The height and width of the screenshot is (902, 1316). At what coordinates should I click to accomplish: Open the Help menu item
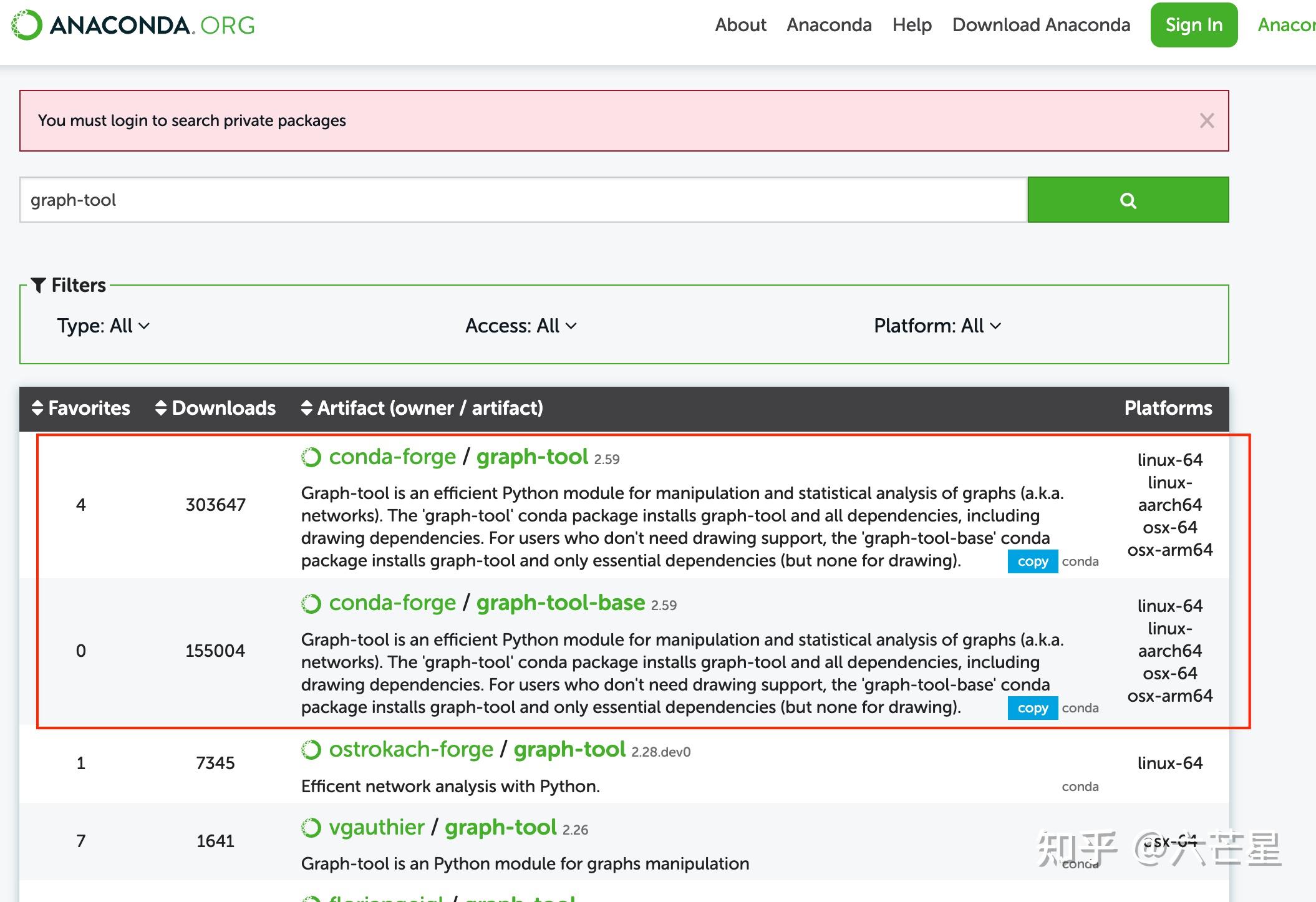[912, 25]
